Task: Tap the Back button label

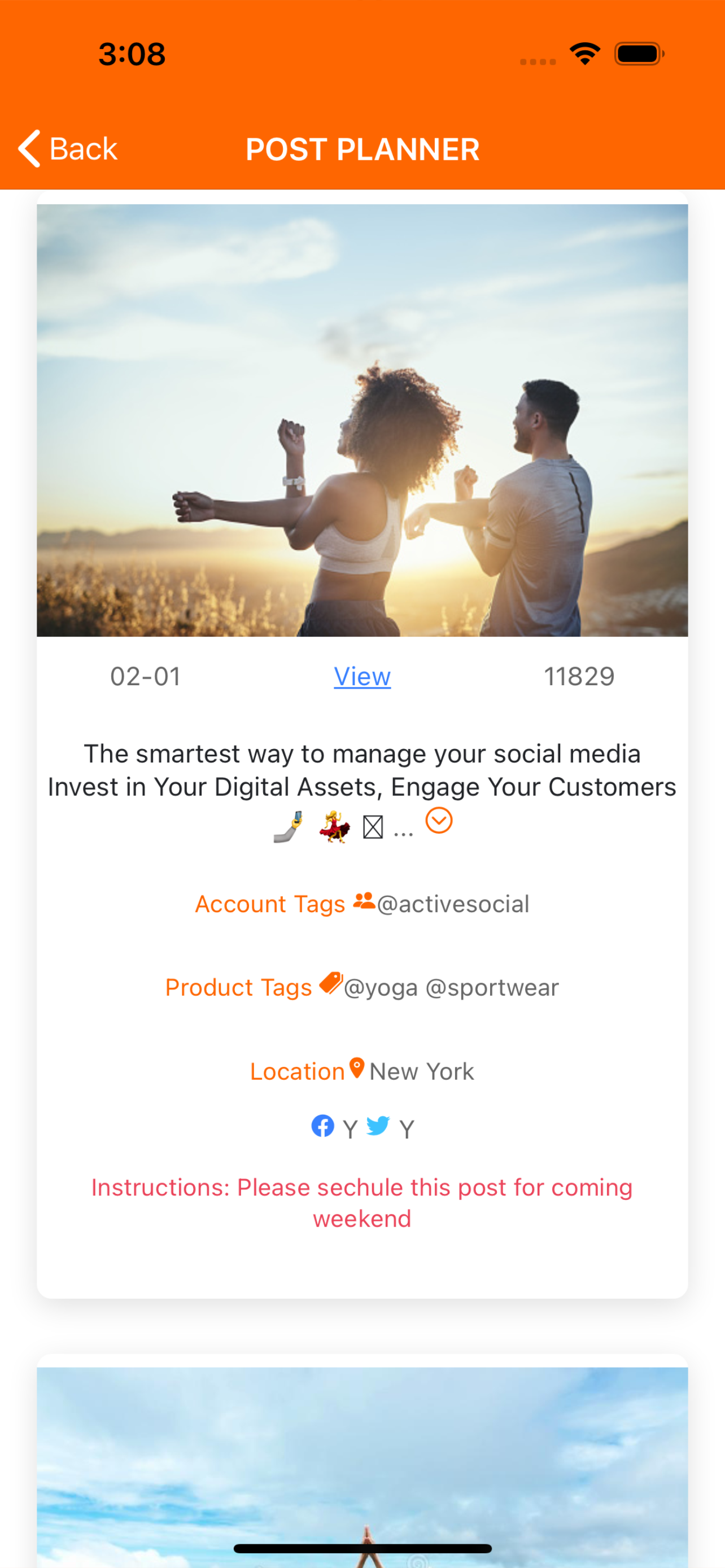Action: coord(84,149)
